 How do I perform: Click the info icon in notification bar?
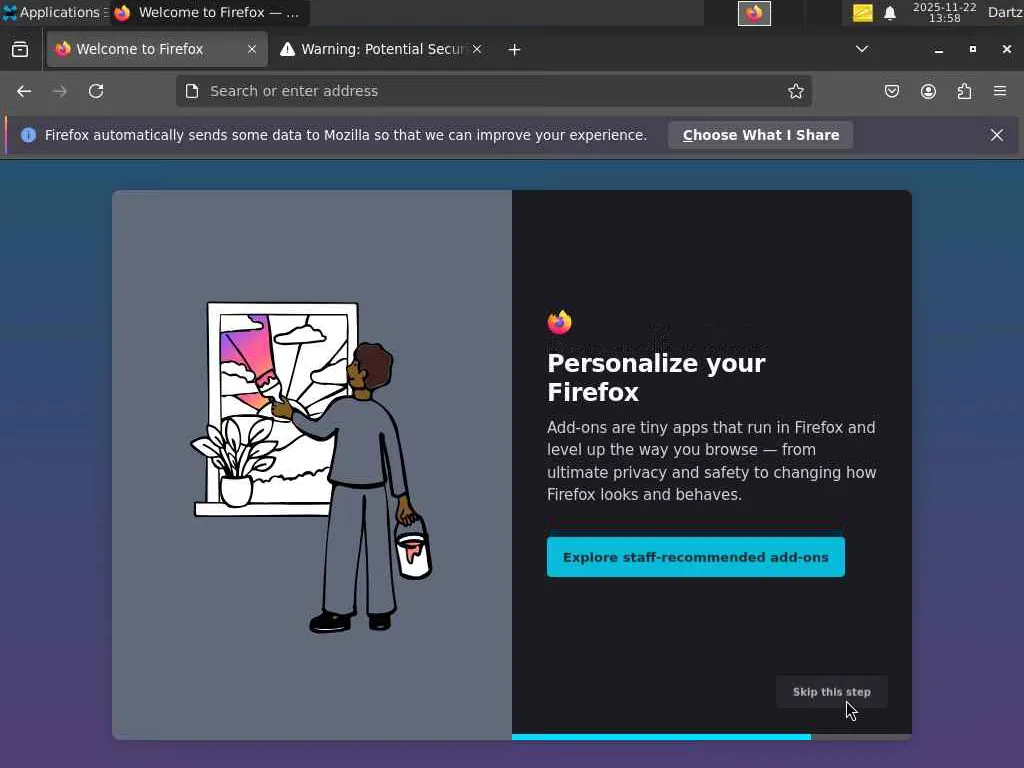[x=28, y=135]
